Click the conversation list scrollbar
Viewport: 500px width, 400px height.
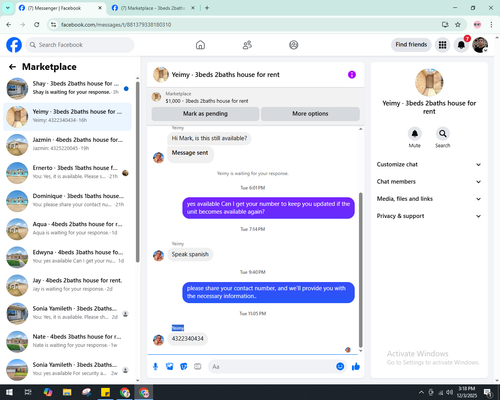[137, 172]
